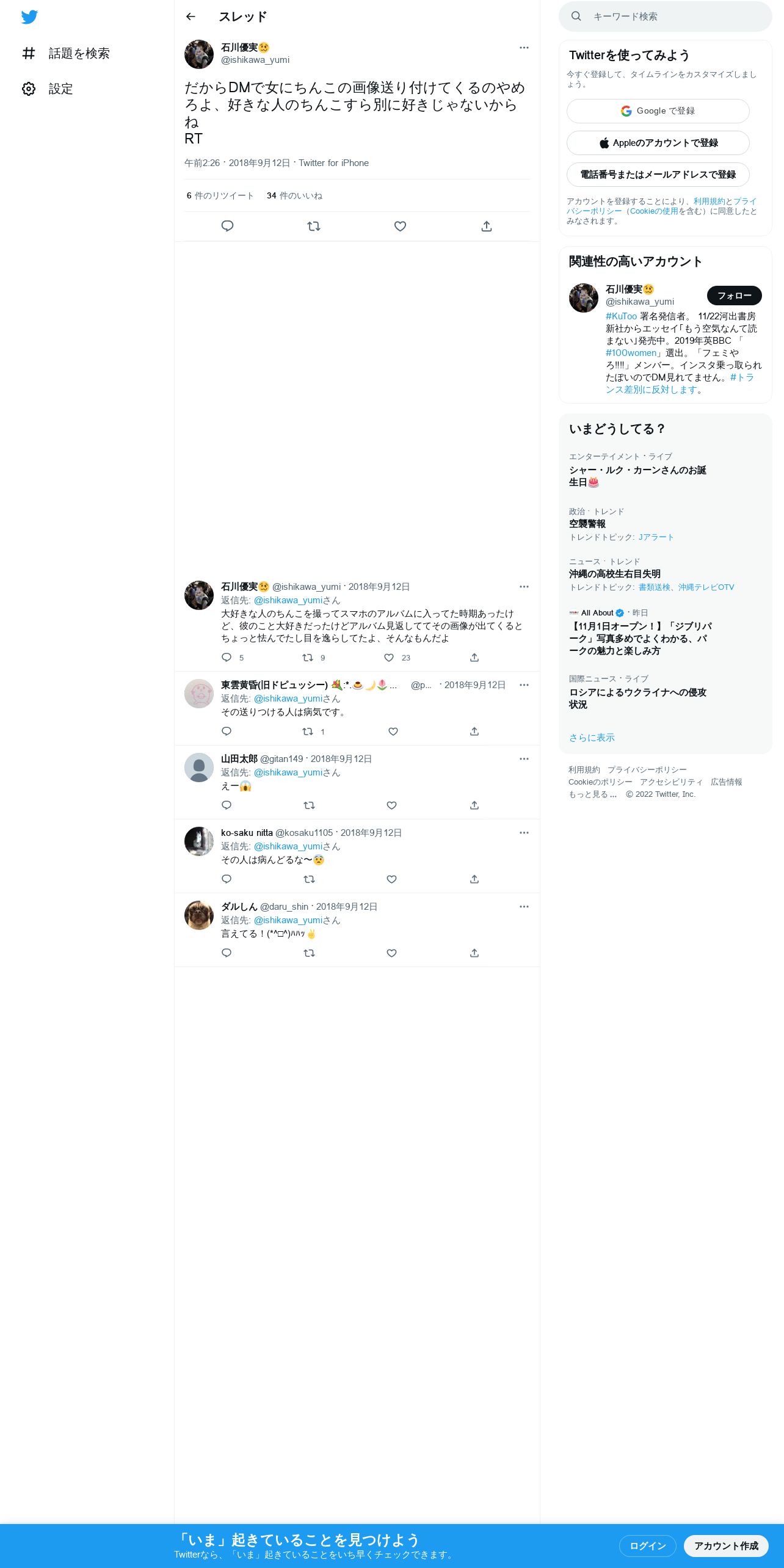Like the reply by ダルしん
This screenshot has width=784, height=1568.
point(392,953)
